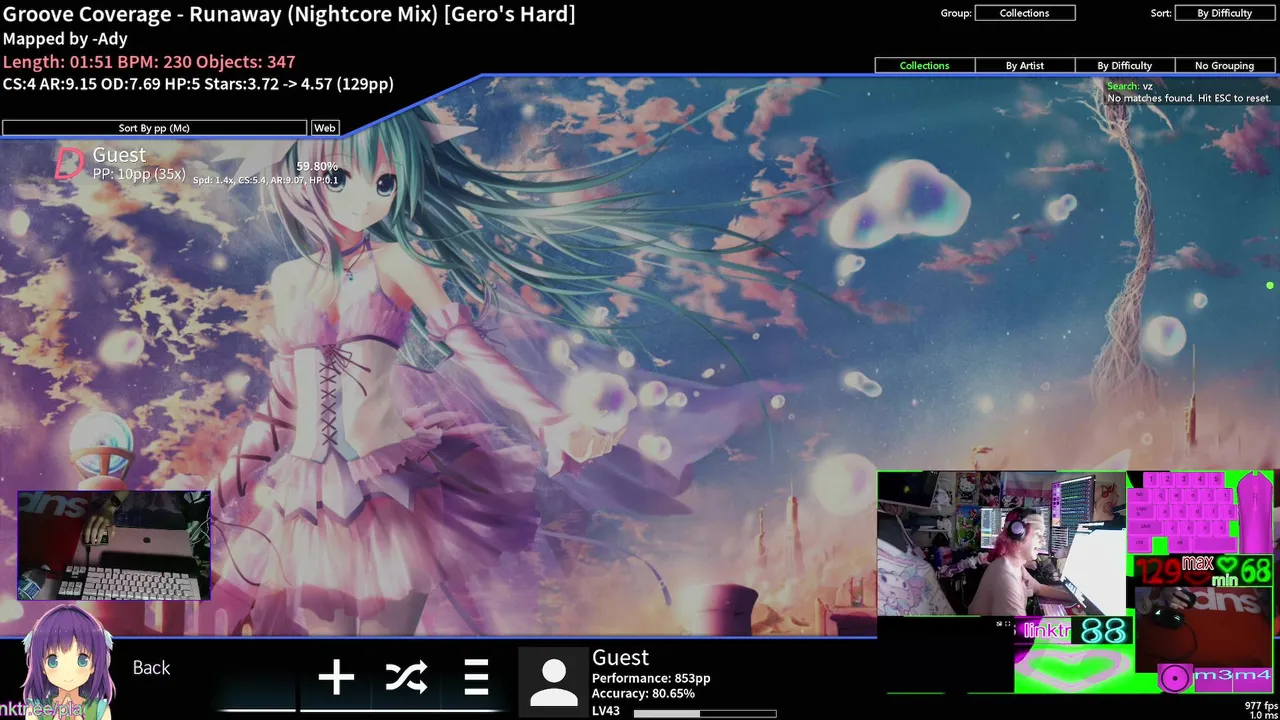
Task: Open the Group dropdown showing Collections
Action: point(1025,13)
